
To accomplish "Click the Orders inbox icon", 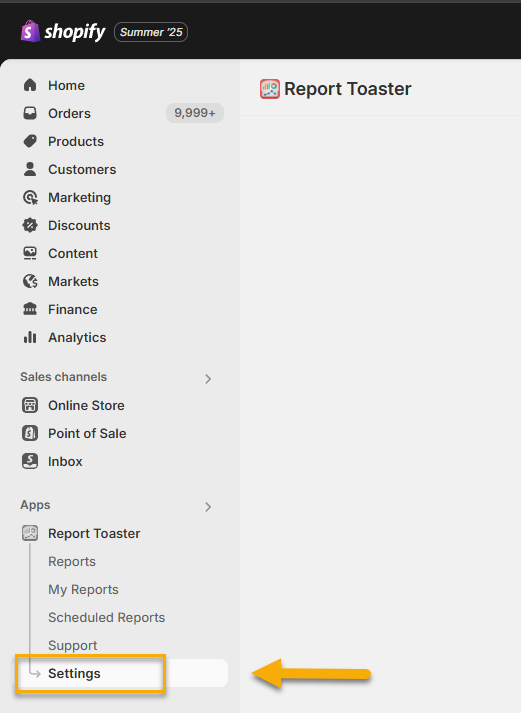I will (30, 113).
